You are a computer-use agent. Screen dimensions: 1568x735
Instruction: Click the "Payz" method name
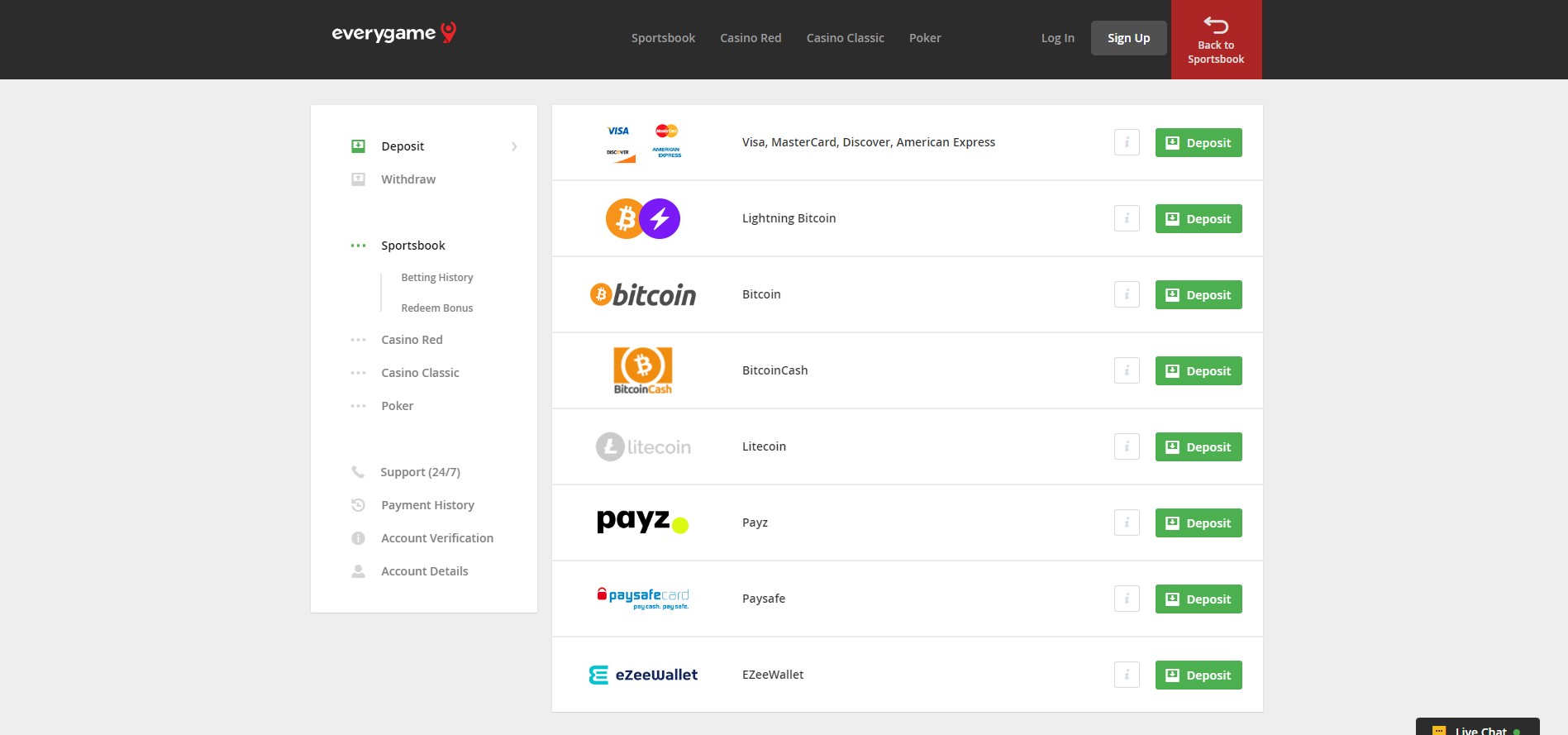(755, 523)
